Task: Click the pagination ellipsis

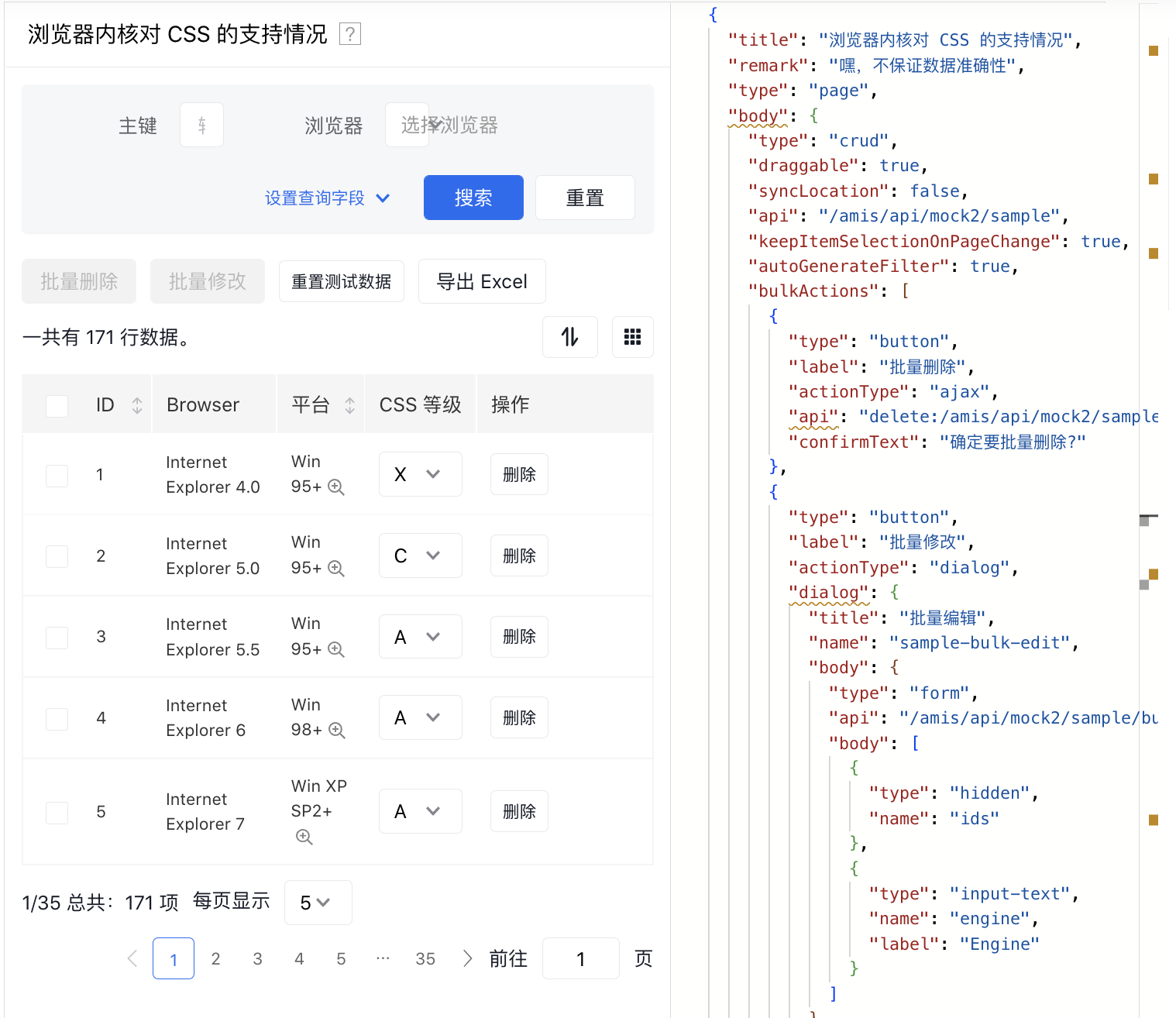Action: click(383, 959)
